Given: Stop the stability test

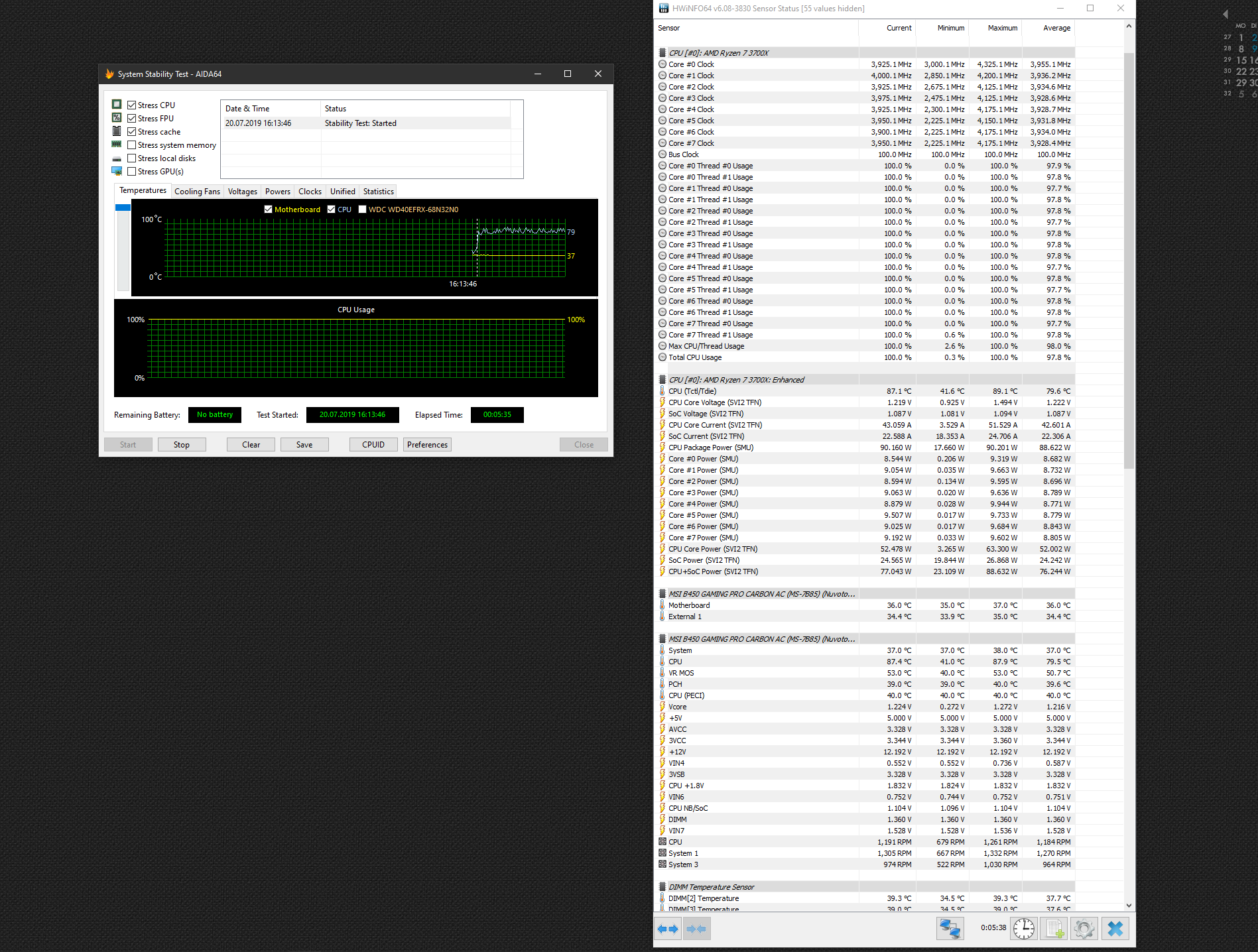Looking at the screenshot, I should click(x=182, y=445).
